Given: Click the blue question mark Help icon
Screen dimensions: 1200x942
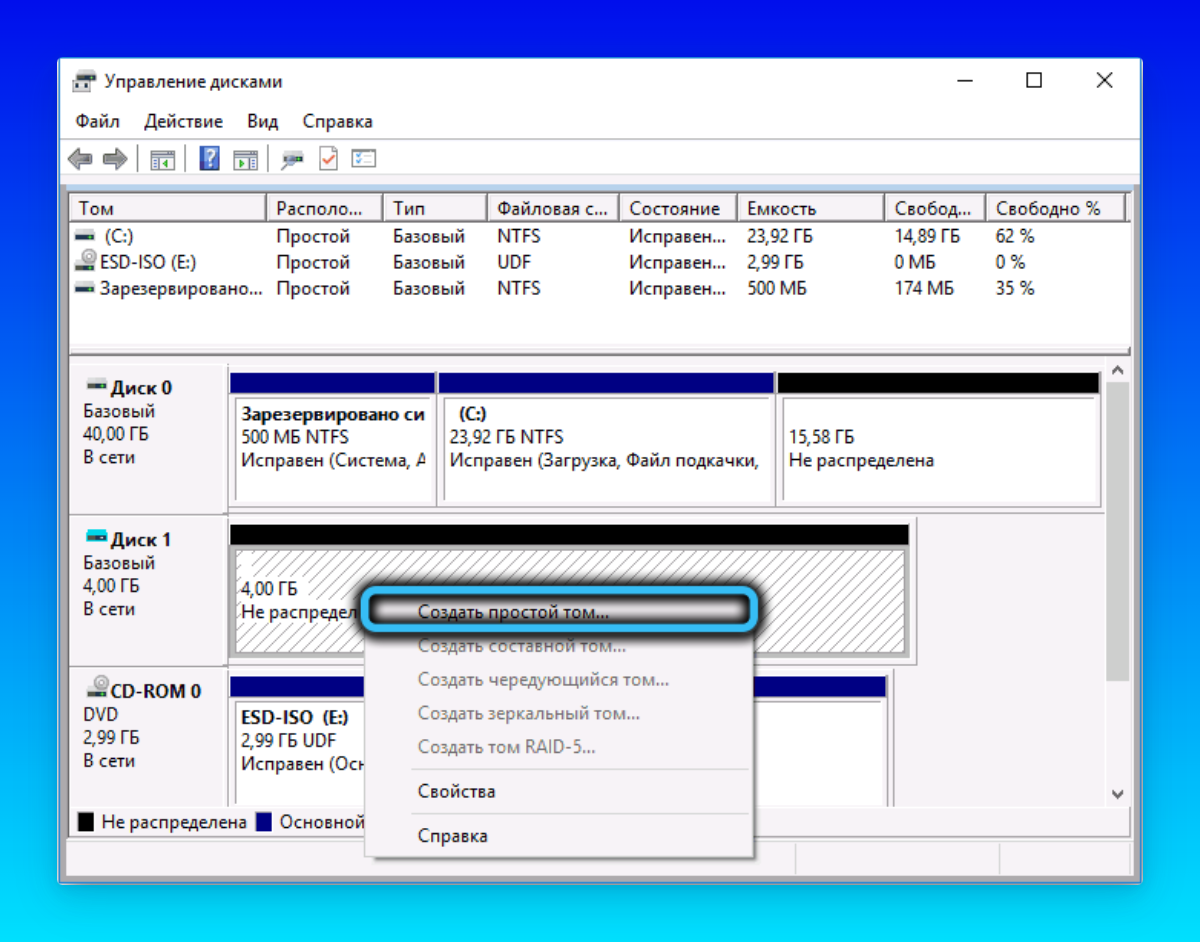Looking at the screenshot, I should [x=209, y=159].
